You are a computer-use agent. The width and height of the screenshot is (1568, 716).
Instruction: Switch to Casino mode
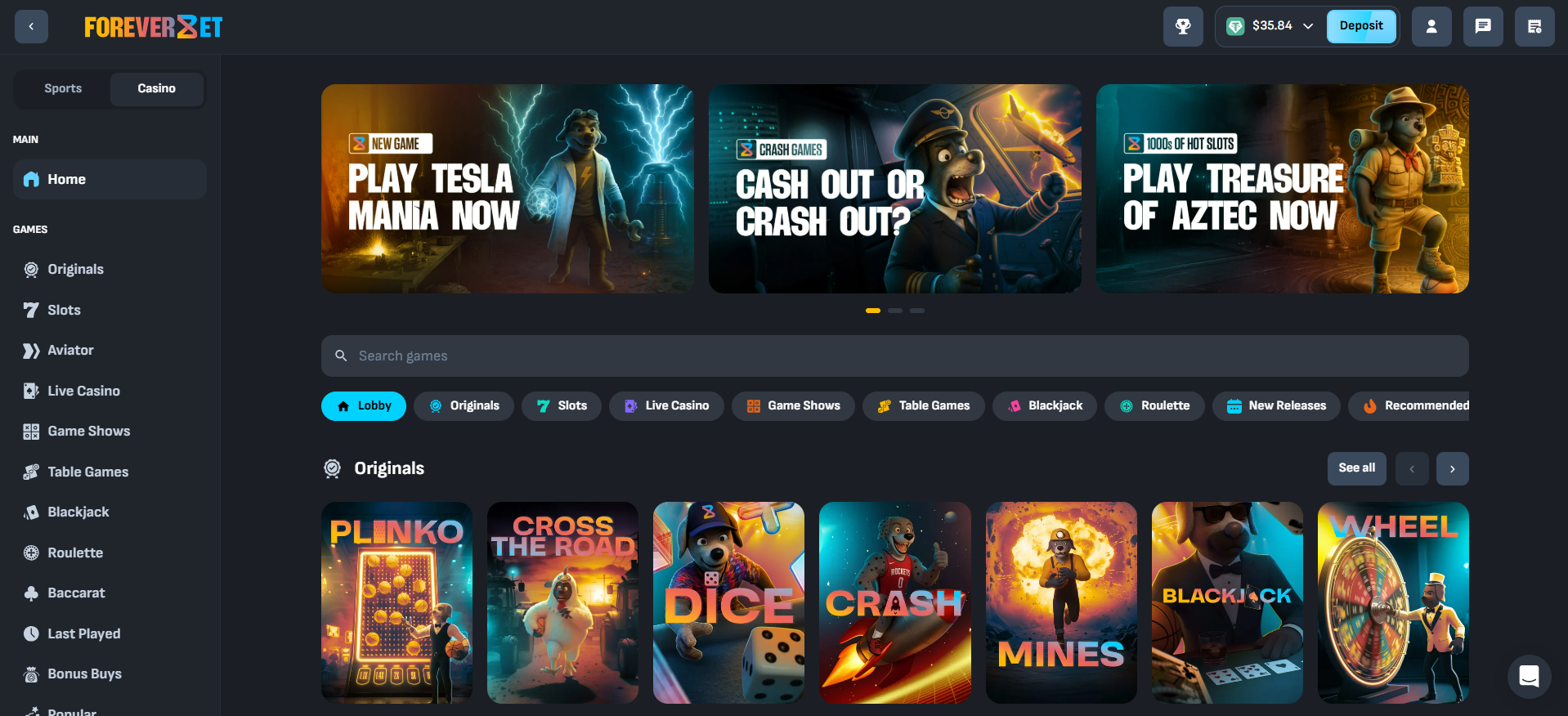tap(156, 88)
